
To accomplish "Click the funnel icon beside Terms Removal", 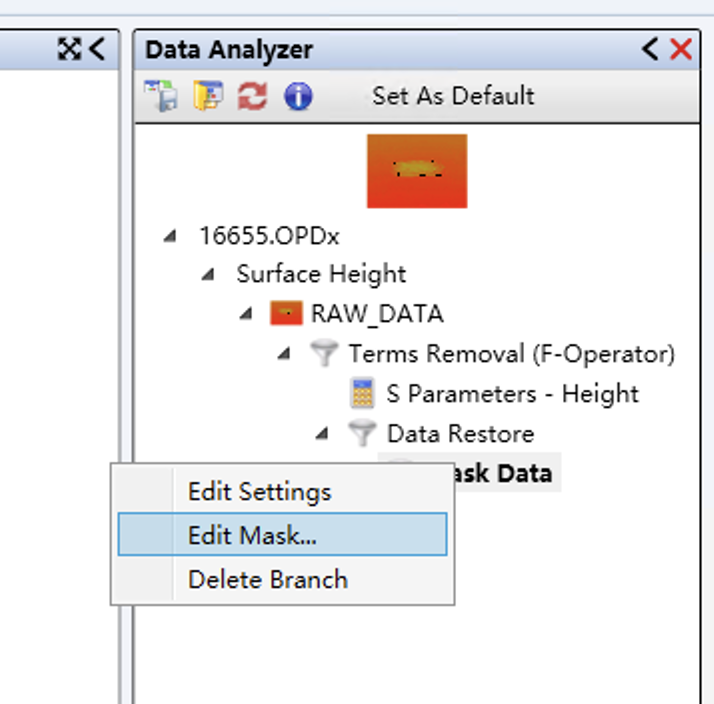I will [323, 354].
